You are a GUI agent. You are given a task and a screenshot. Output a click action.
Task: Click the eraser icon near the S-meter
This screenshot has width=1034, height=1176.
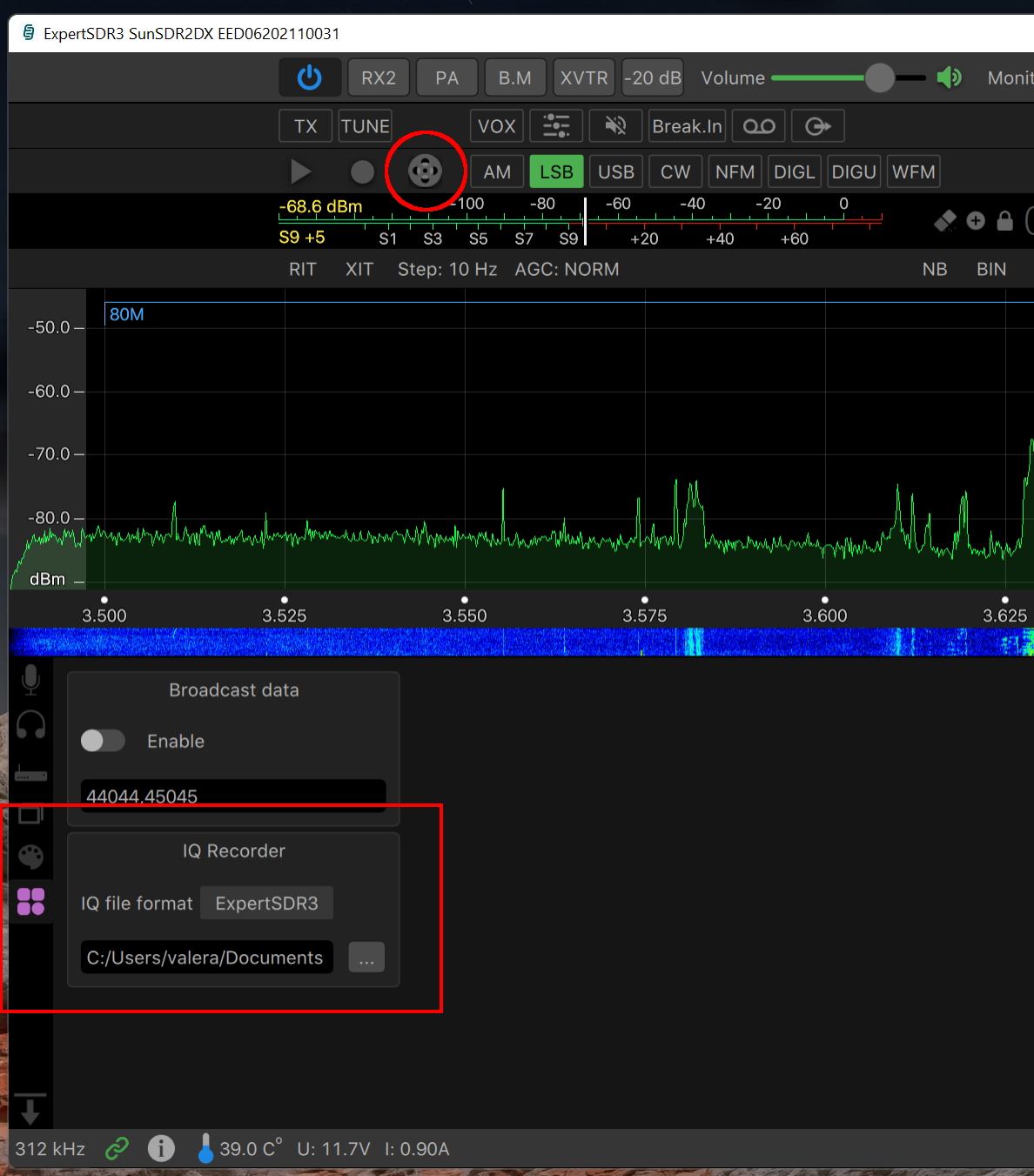tap(945, 220)
